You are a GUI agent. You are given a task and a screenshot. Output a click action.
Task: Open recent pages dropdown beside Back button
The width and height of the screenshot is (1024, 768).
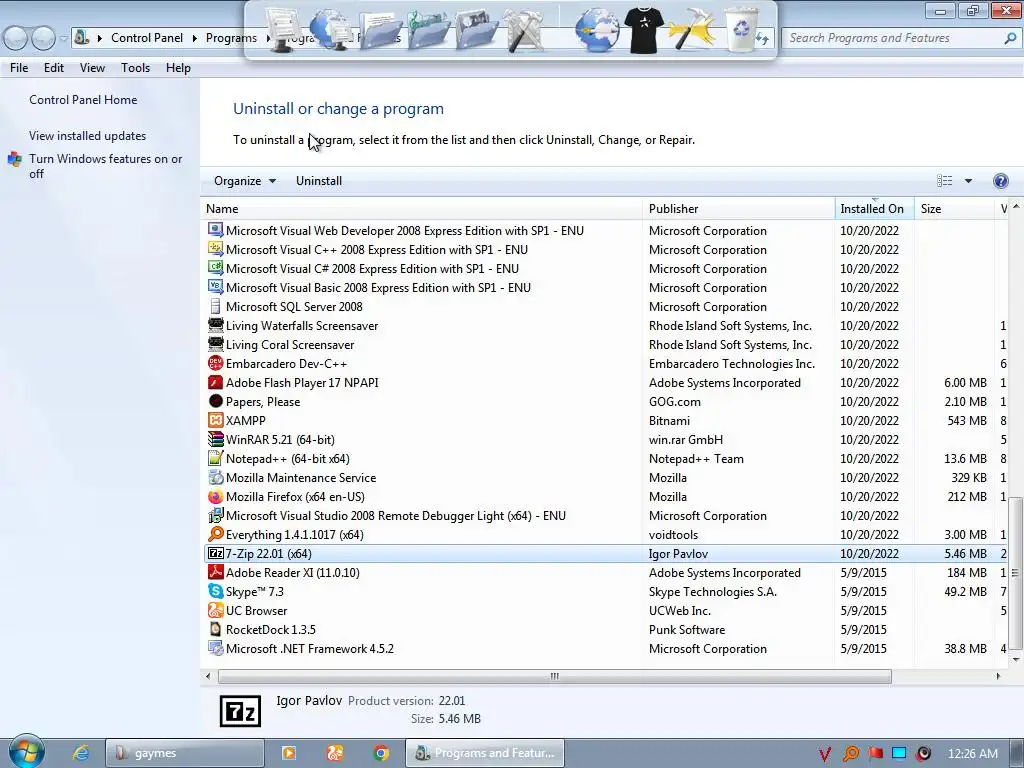[x=63, y=39]
